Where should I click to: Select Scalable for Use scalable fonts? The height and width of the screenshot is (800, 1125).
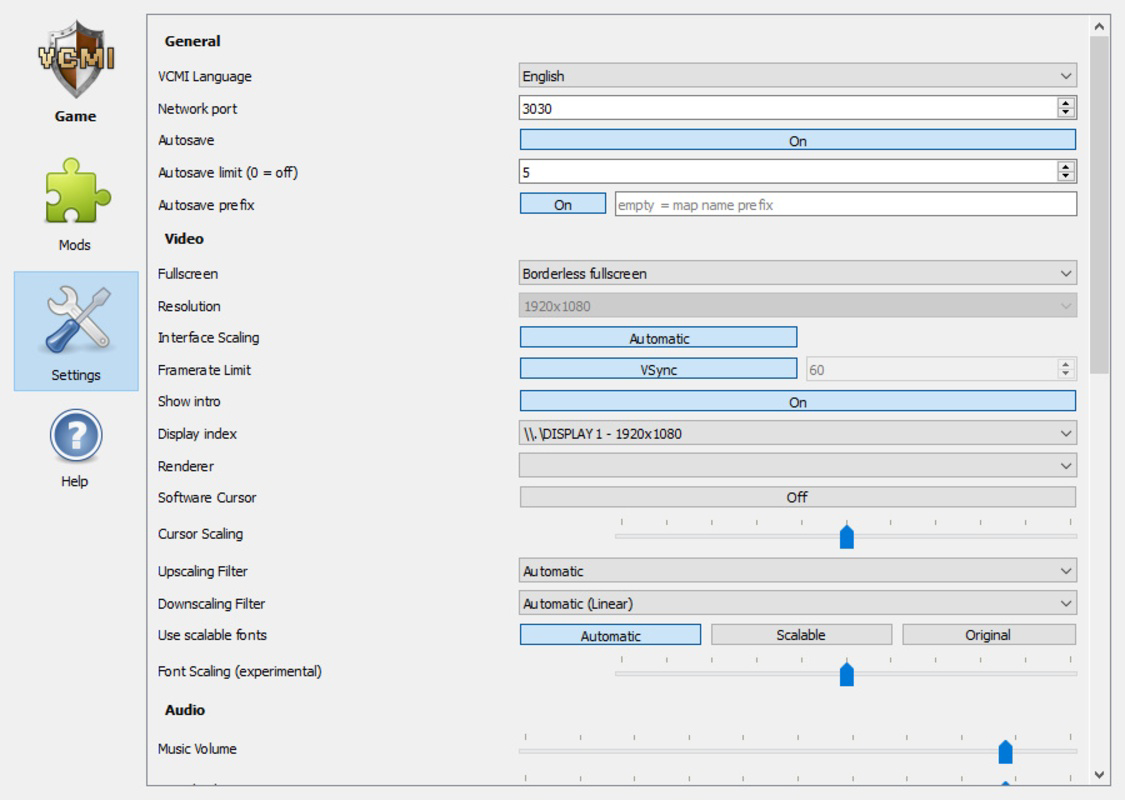801,635
